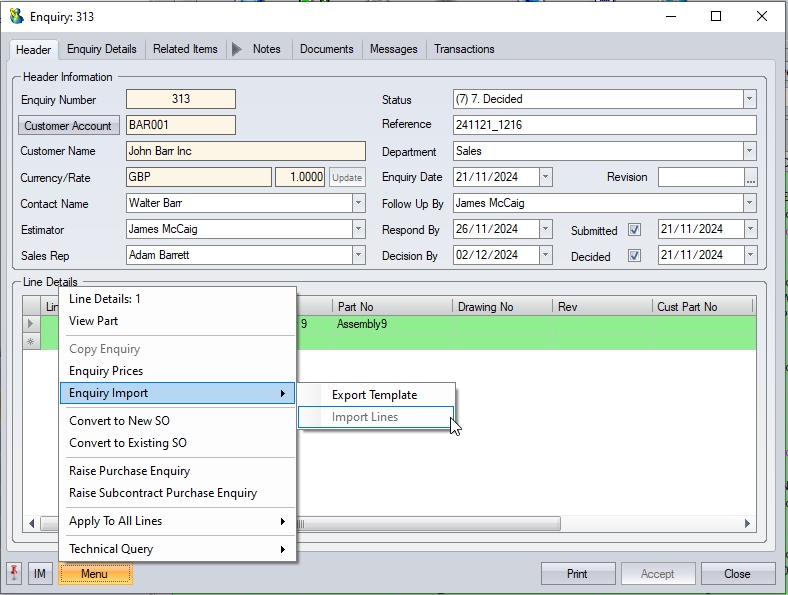788x595 pixels.
Task: Expand the Sales Rep dropdown
Action: pos(359,255)
